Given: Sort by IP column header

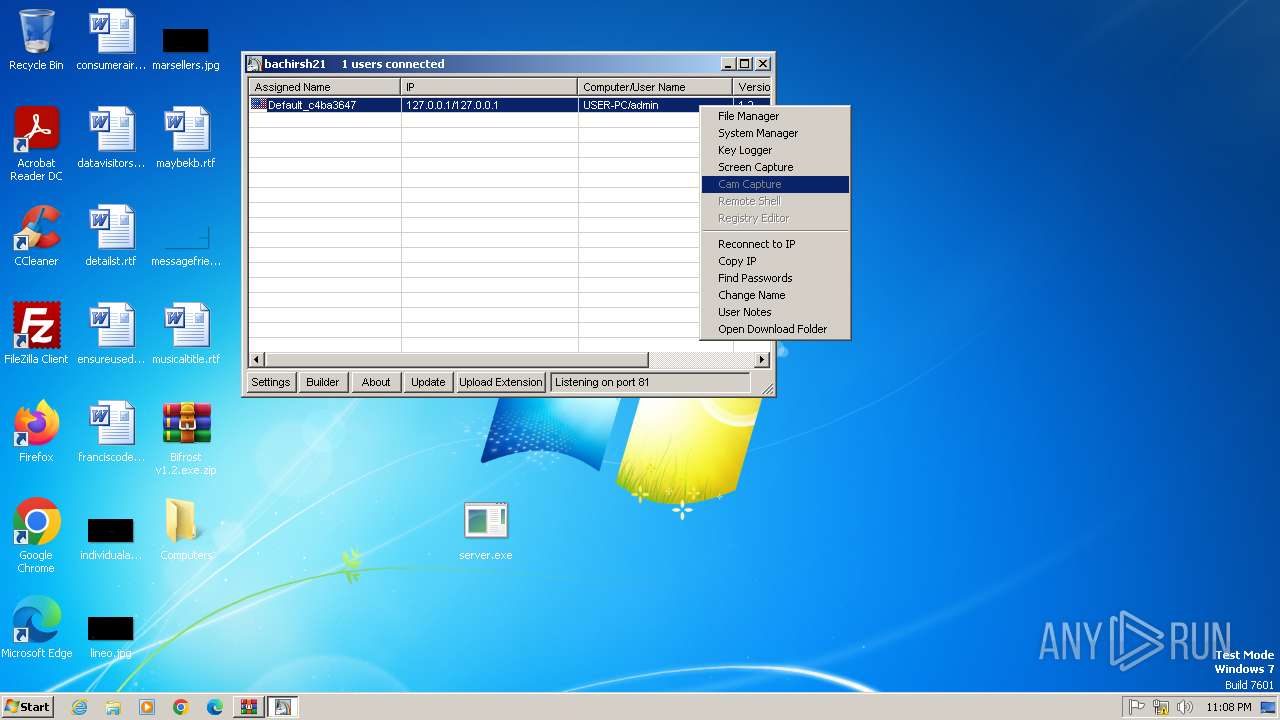Looking at the screenshot, I should 489,87.
